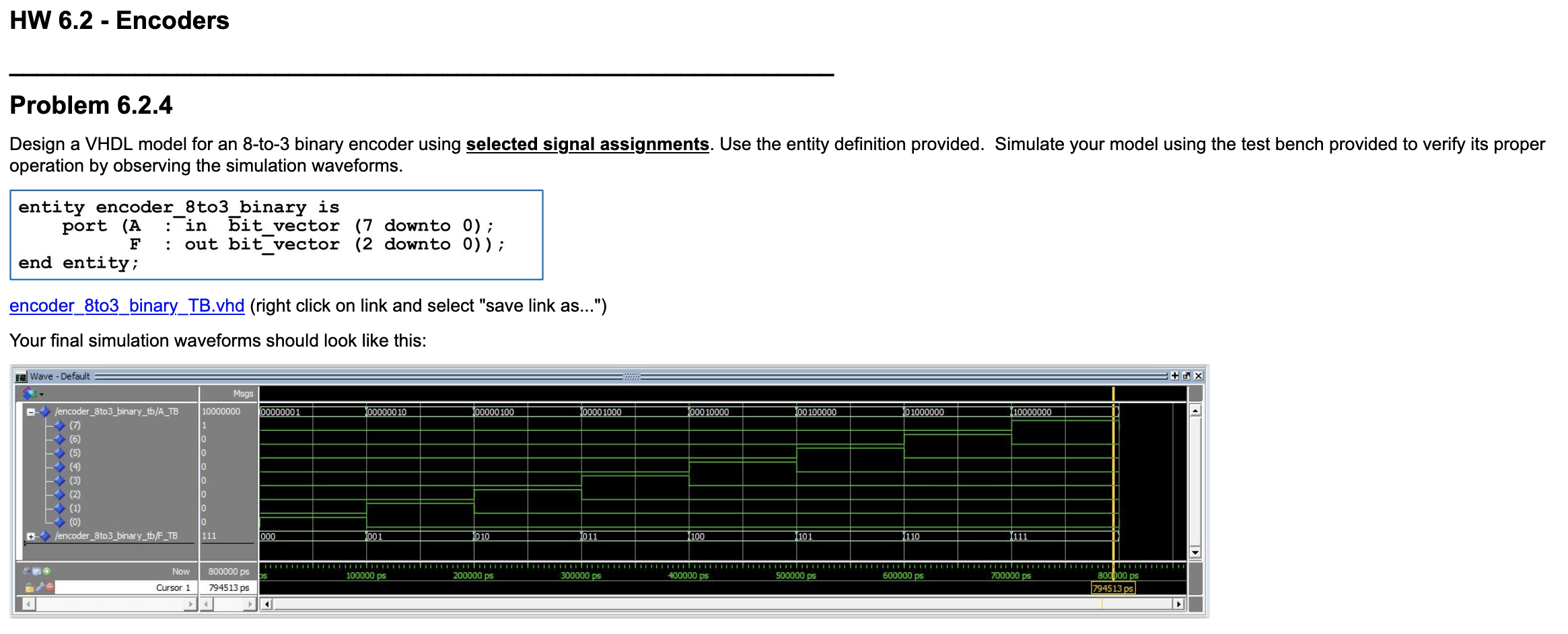The width and height of the screenshot is (1568, 634).
Task: Click the Msgs column header
Action: click(x=243, y=394)
